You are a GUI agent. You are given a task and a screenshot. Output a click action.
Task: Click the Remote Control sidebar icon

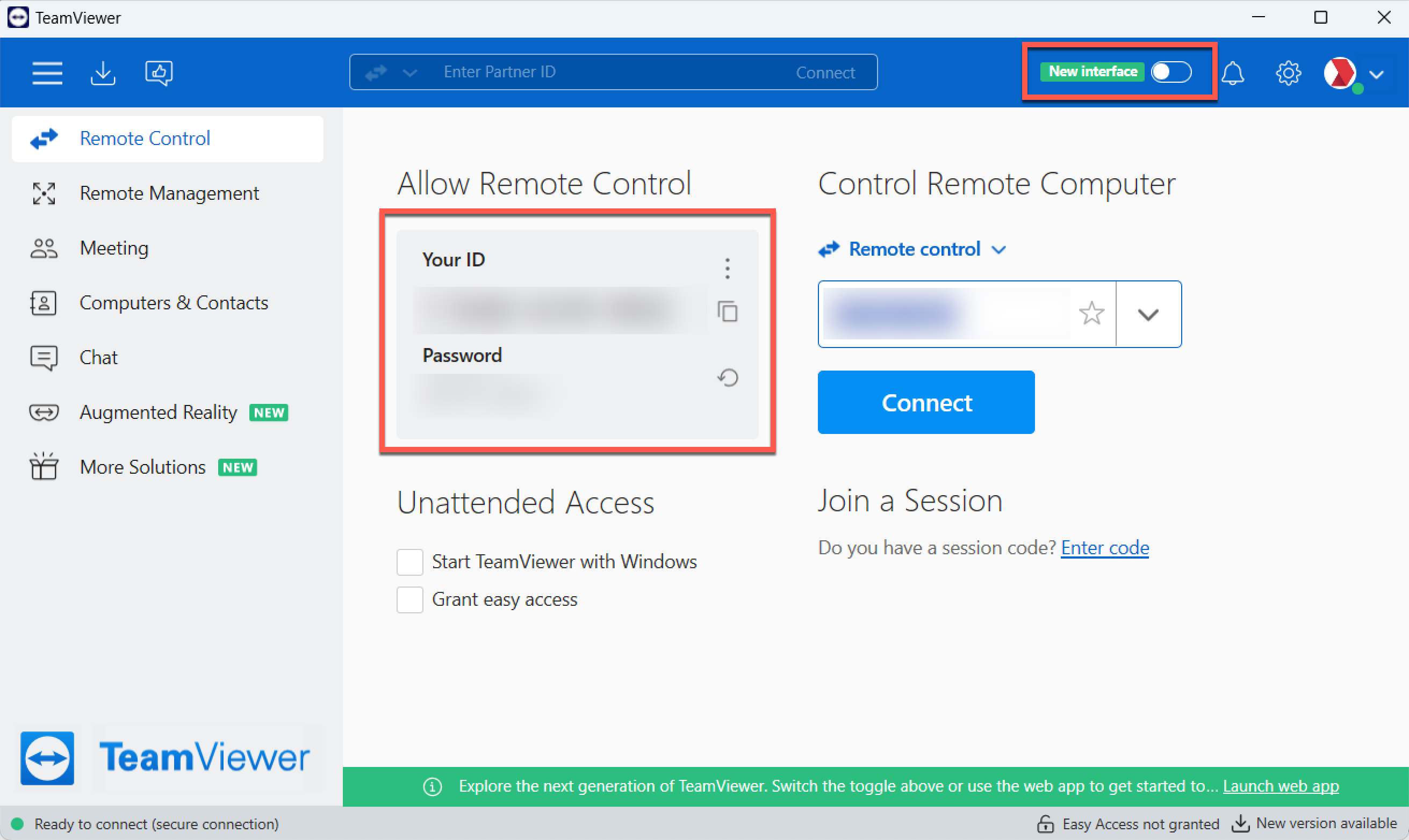(42, 139)
